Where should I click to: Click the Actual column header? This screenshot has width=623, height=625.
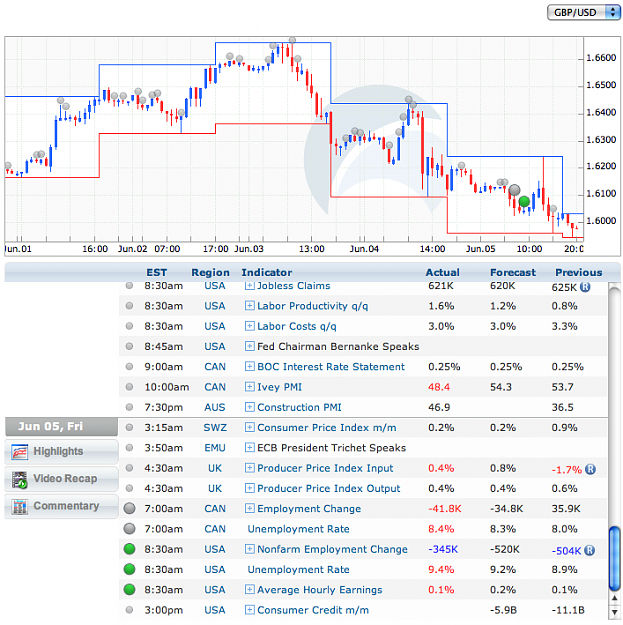[x=442, y=273]
